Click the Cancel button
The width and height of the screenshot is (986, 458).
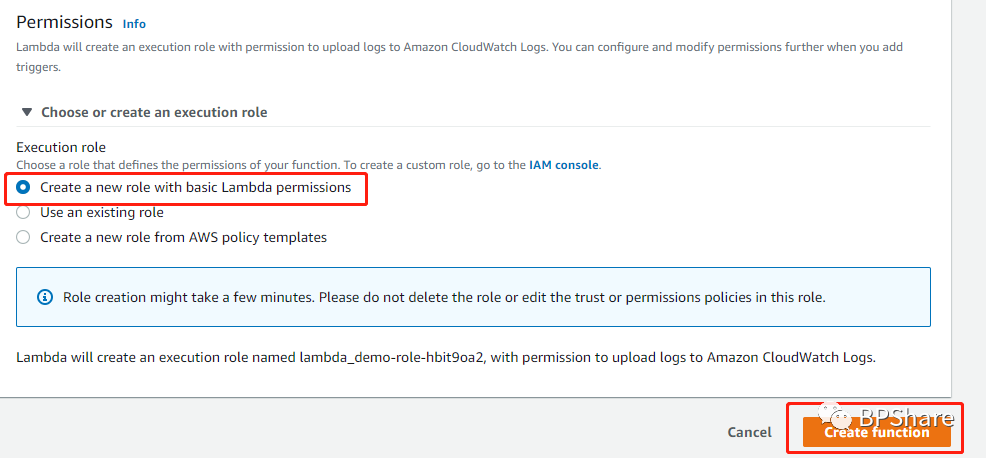[x=749, y=432]
